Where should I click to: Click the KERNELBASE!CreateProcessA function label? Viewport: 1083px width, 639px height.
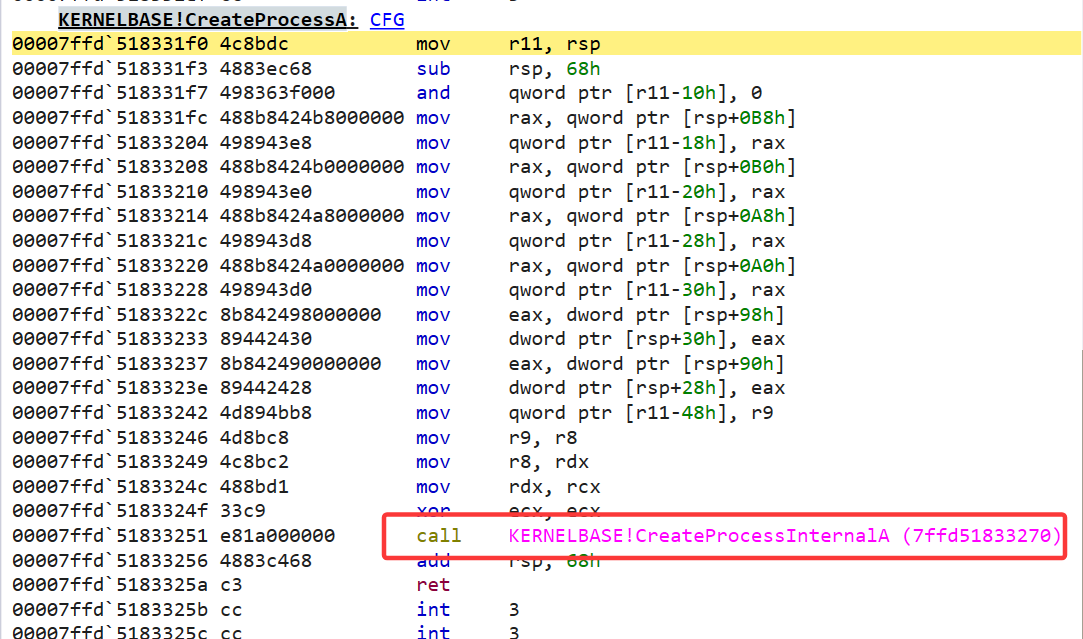point(207,19)
